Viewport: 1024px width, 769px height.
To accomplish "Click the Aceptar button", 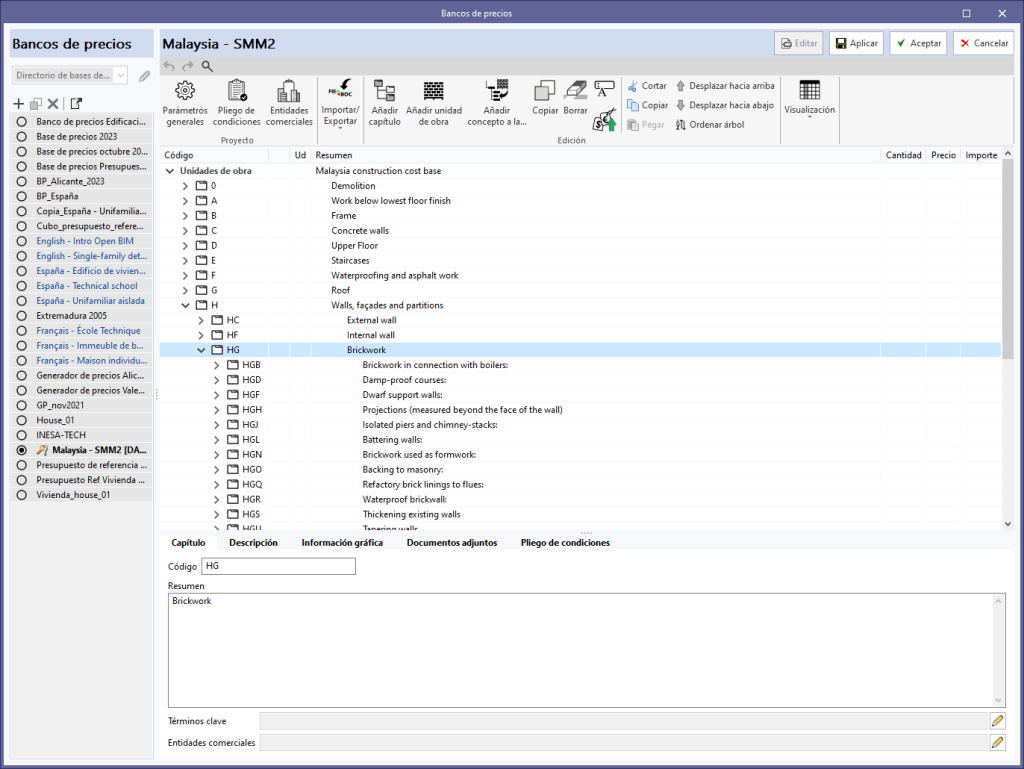I will [x=917, y=43].
